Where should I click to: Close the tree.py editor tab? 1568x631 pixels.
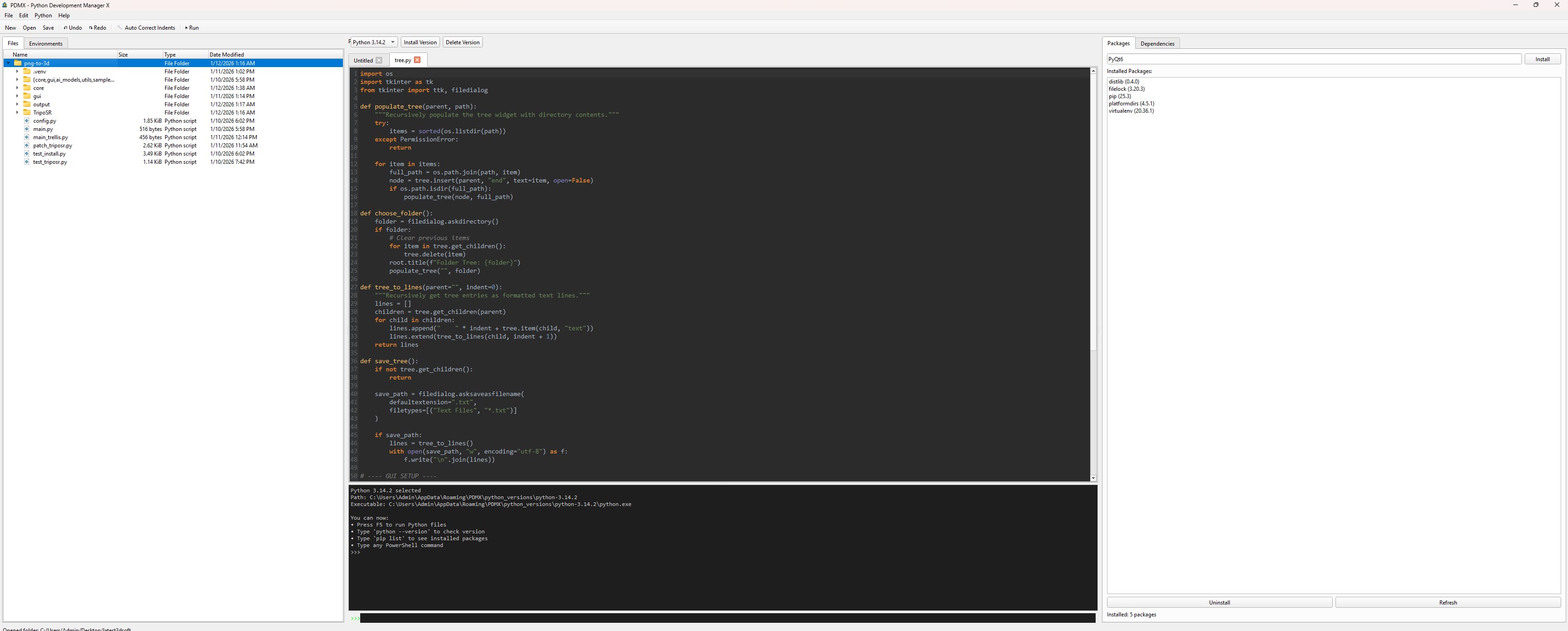(x=417, y=60)
